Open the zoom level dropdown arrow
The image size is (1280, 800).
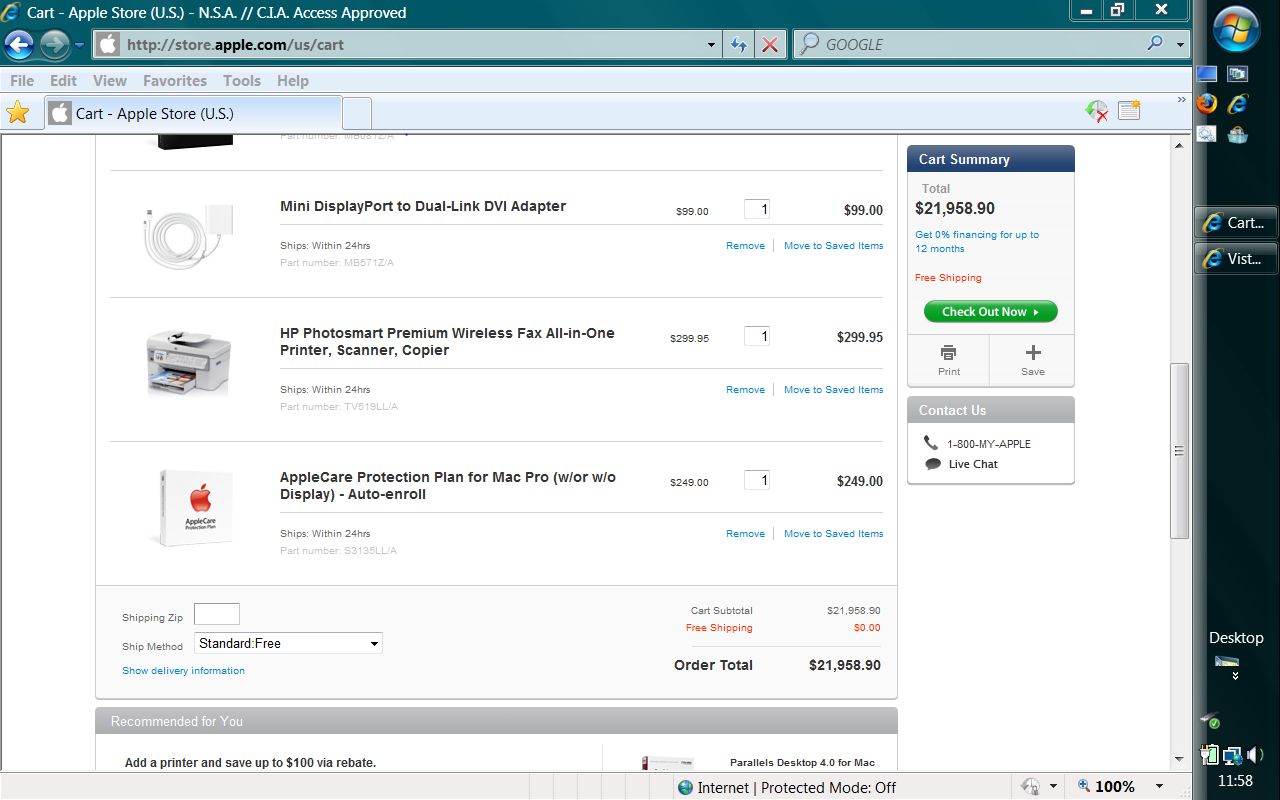(x=1159, y=787)
